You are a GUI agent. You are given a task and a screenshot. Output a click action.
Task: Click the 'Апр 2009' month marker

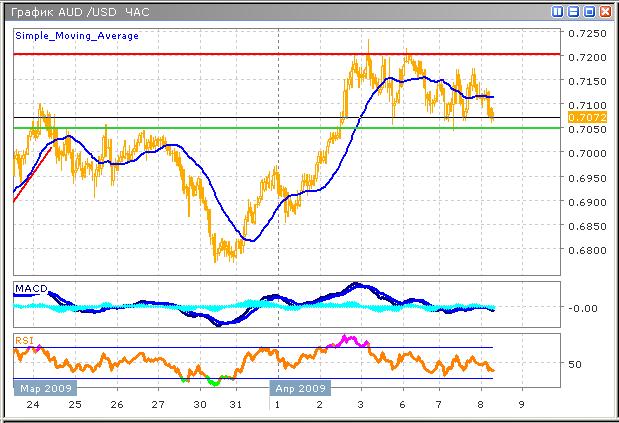coord(299,386)
